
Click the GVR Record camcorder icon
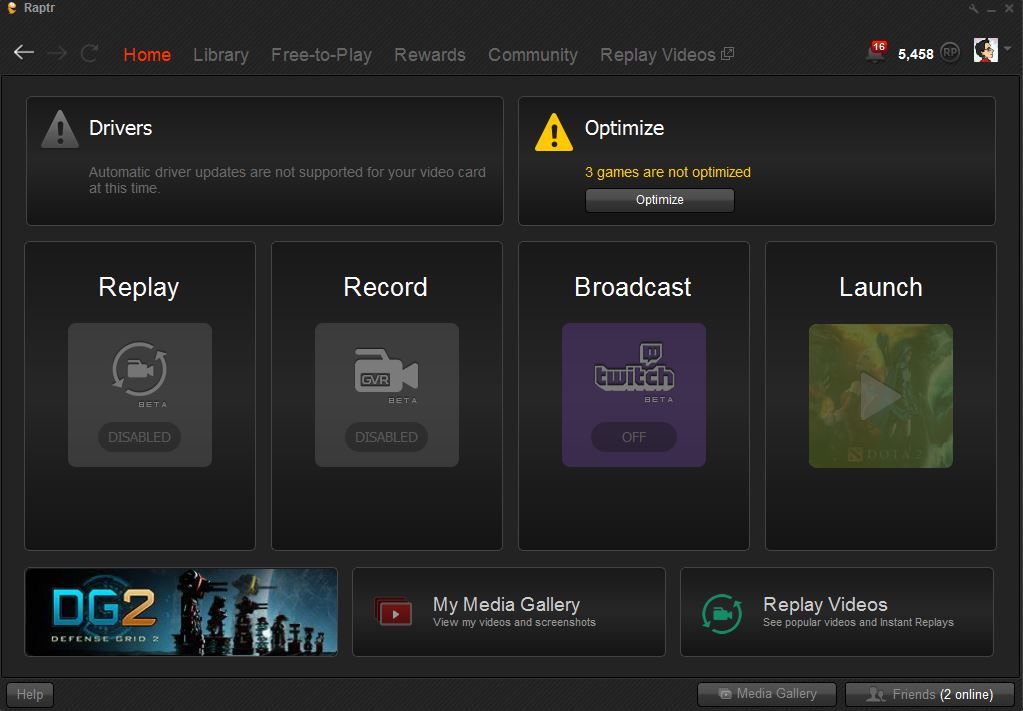coord(386,371)
